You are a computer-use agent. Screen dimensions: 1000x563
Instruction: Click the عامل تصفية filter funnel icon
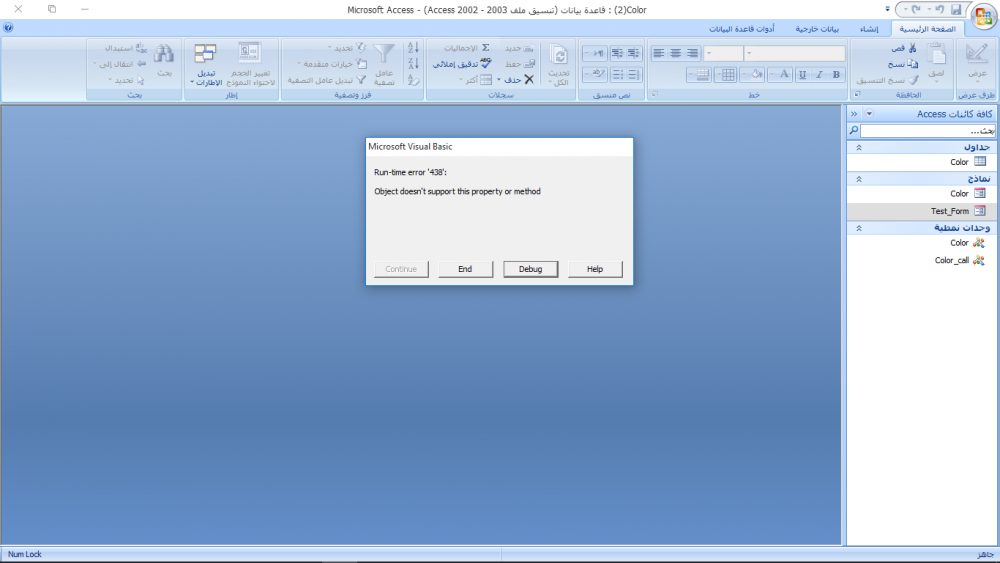[x=384, y=54]
